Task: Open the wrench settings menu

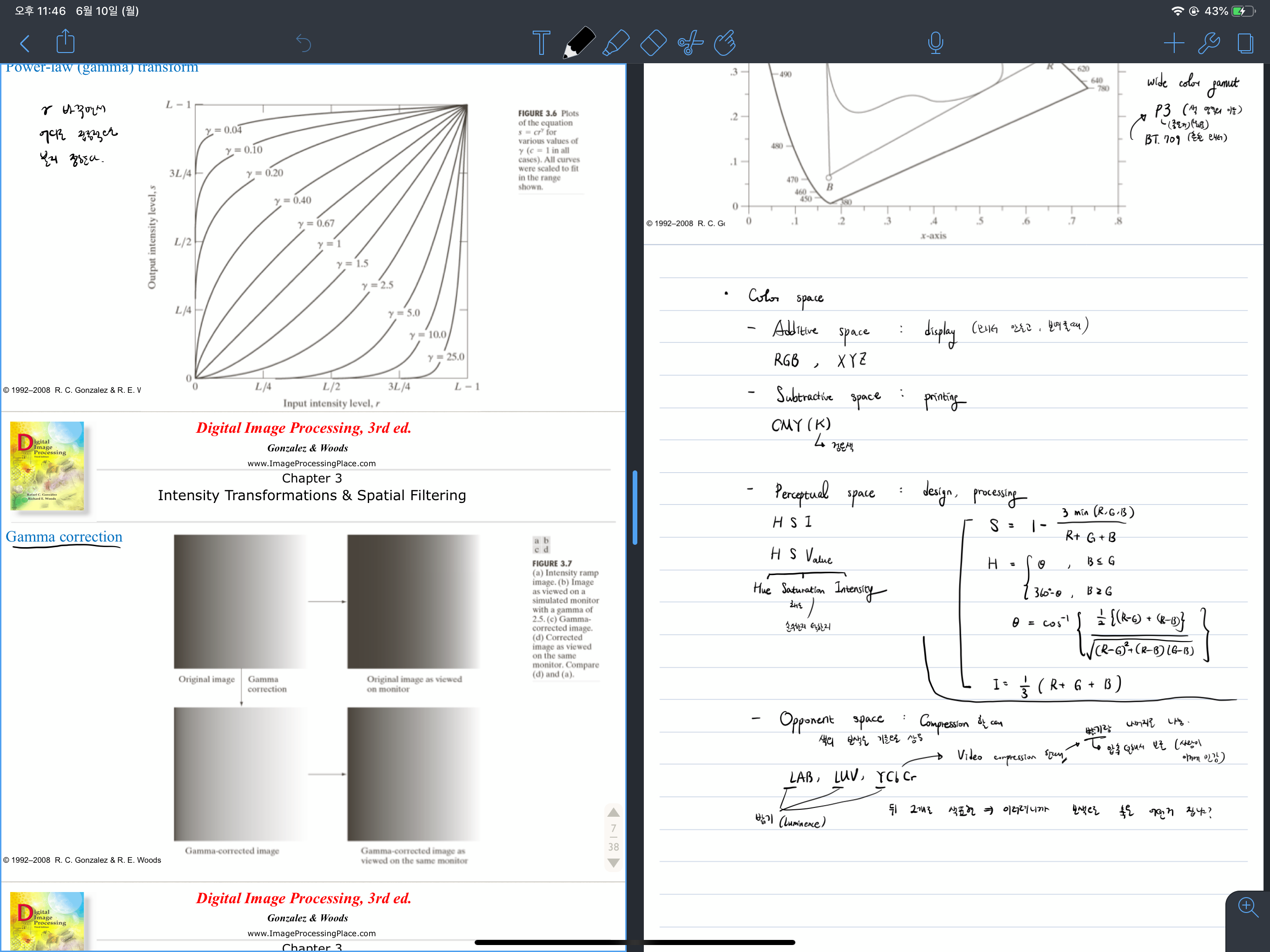Action: 1209,43
